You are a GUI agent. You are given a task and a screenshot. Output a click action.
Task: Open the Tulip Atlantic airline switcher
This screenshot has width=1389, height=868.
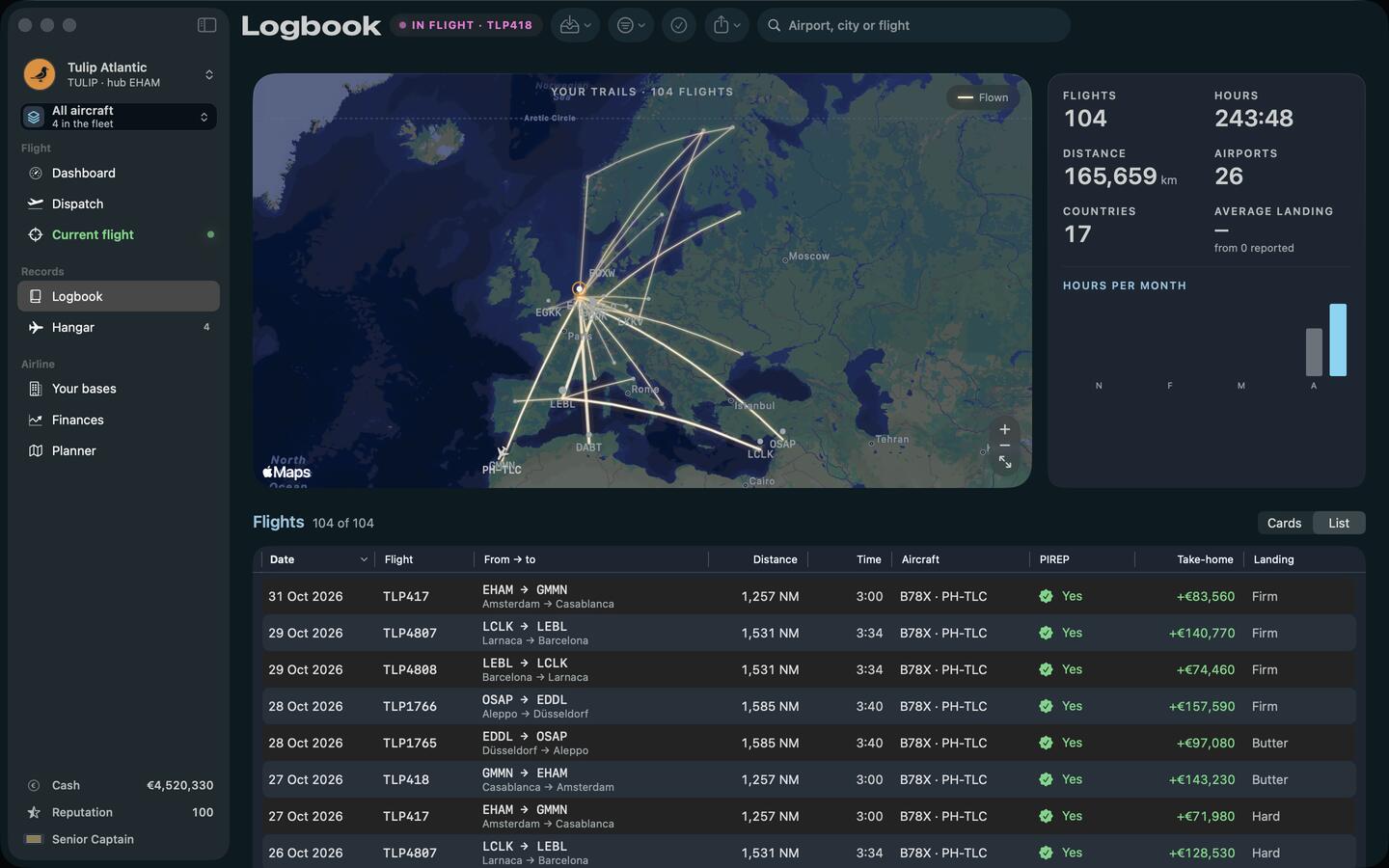pyautogui.click(x=119, y=74)
